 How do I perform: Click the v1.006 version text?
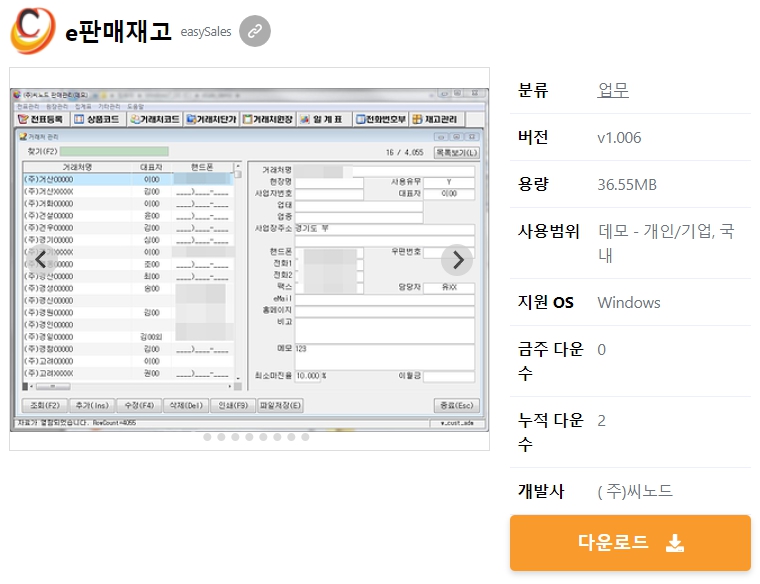click(619, 138)
